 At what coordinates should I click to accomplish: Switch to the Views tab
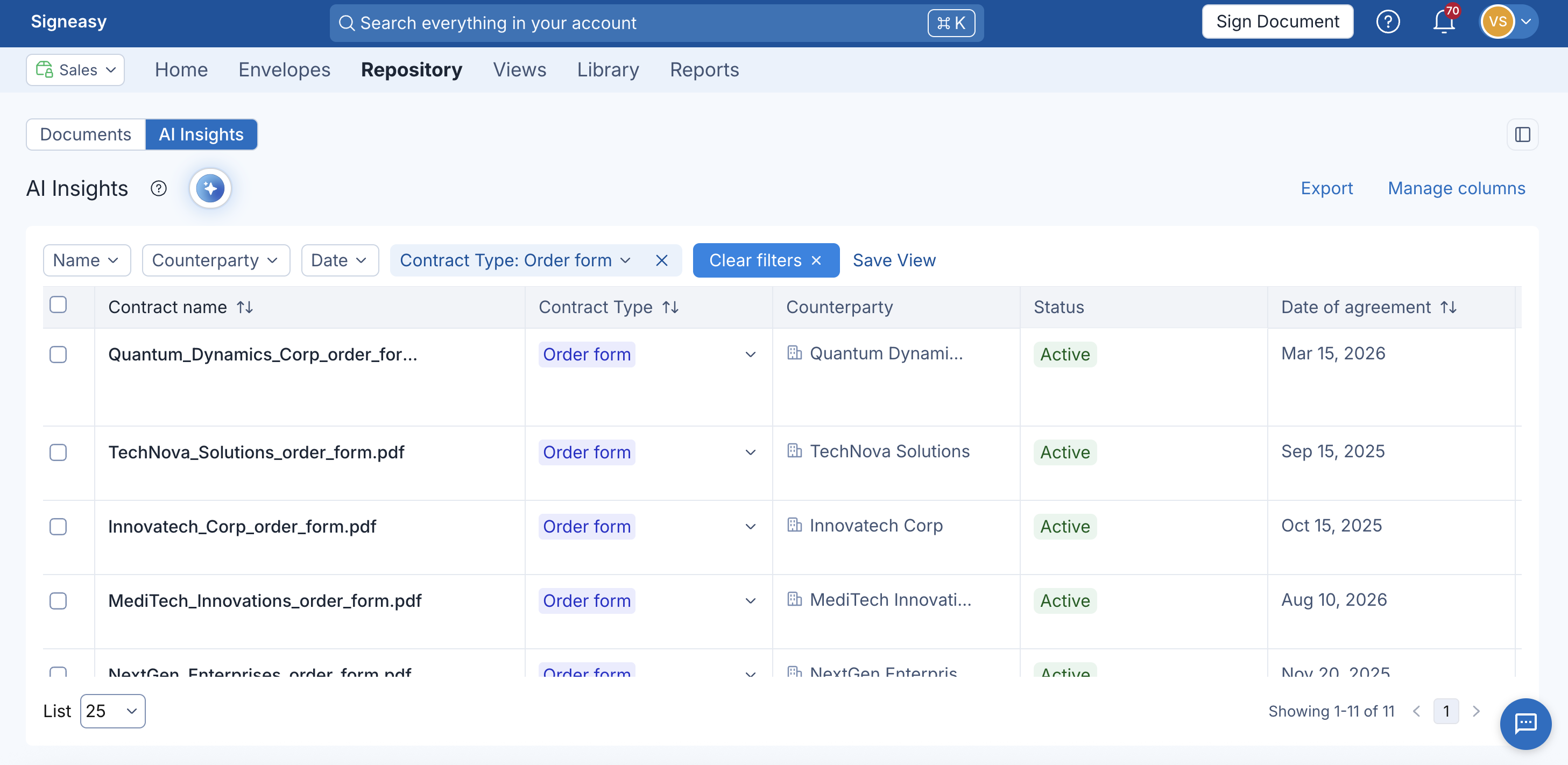(520, 70)
